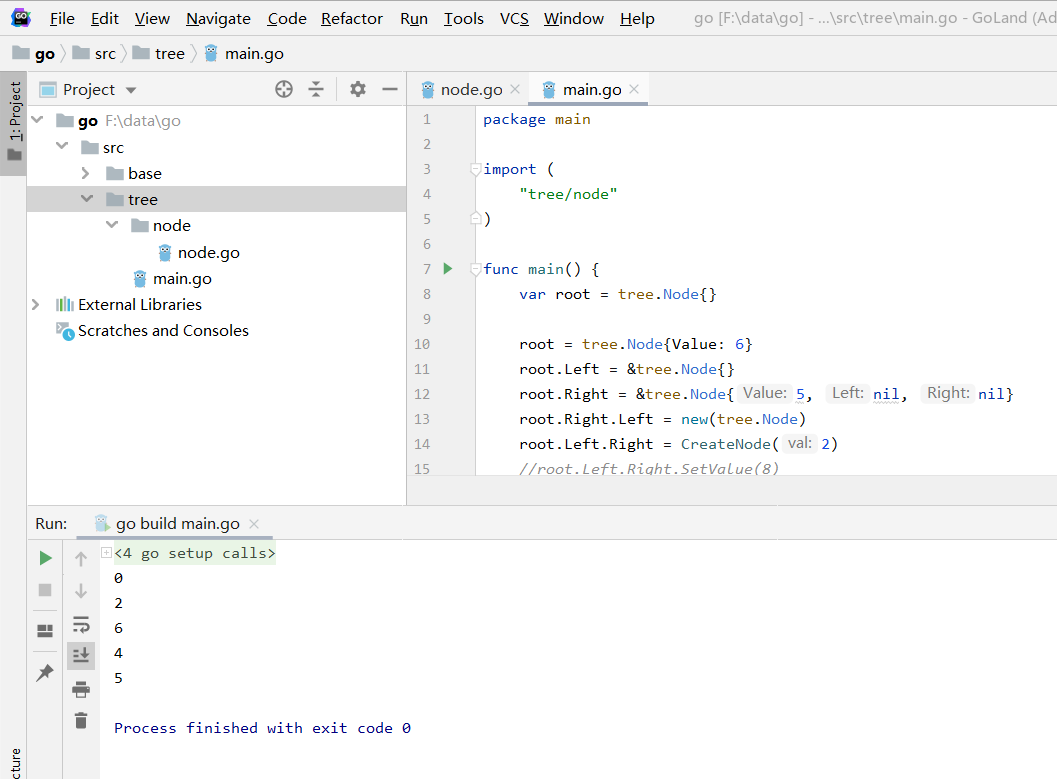1057x779 pixels.
Task: Click src in the breadcrumb path
Action: pyautogui.click(x=105, y=53)
